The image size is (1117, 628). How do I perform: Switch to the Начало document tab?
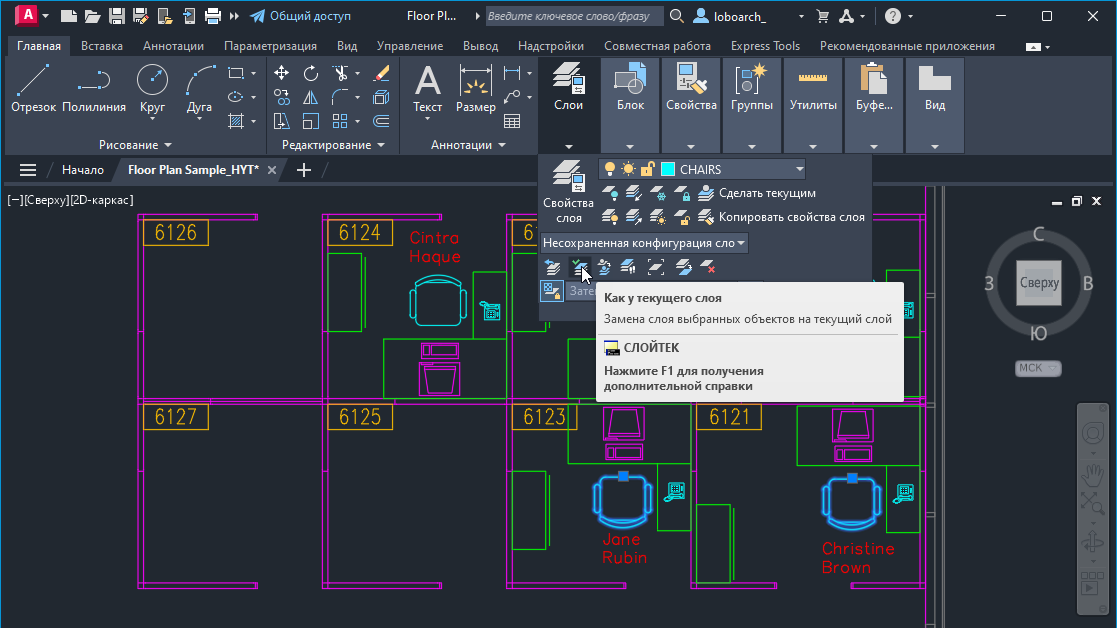[x=83, y=169]
